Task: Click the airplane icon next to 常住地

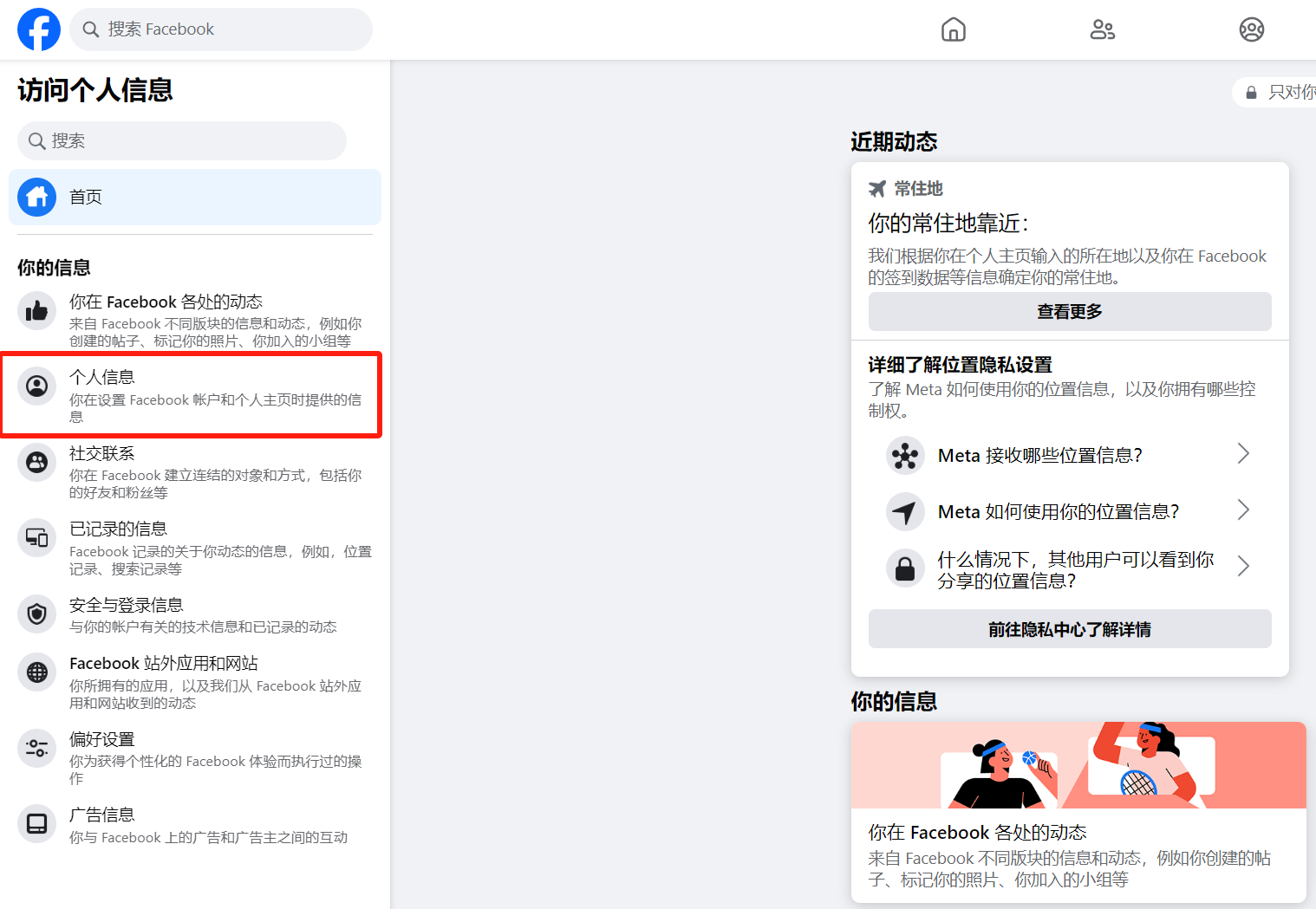Action: point(877,189)
